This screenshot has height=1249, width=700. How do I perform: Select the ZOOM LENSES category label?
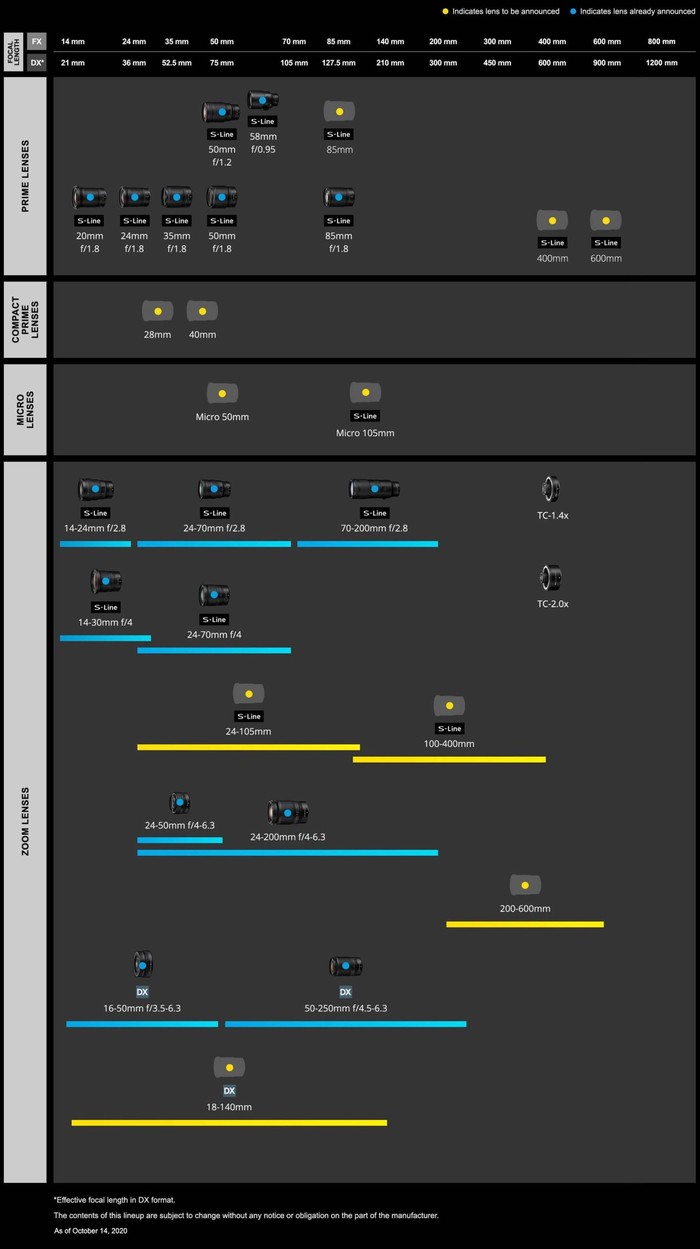point(25,822)
